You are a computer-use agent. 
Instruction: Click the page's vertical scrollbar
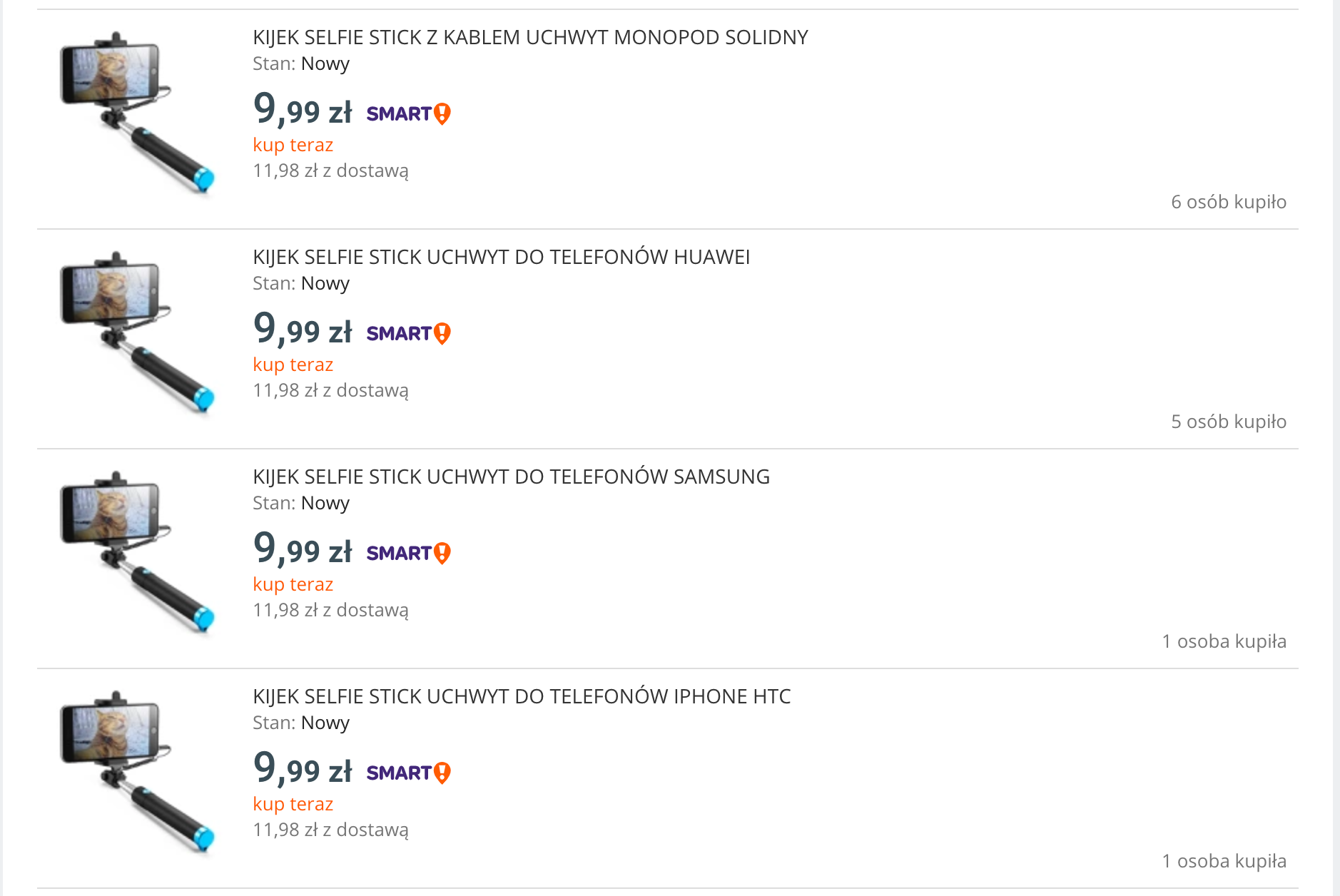coord(1336,448)
